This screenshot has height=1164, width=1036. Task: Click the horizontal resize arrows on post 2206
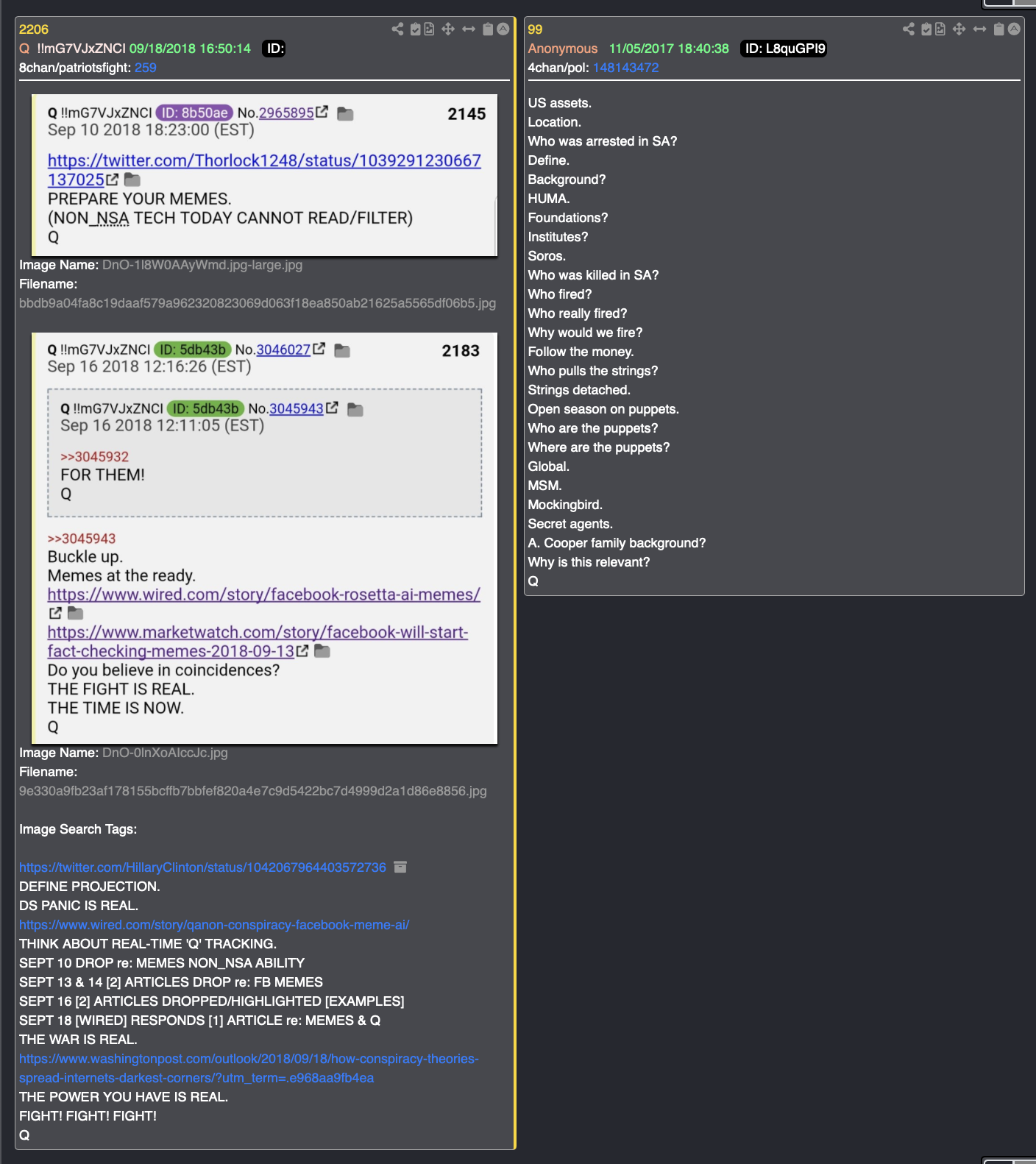469,29
